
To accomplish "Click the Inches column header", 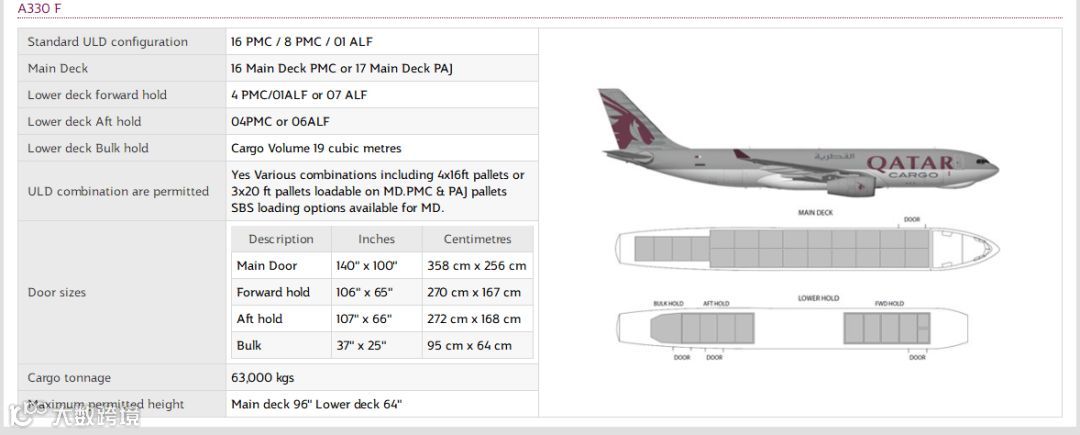I will [x=376, y=240].
